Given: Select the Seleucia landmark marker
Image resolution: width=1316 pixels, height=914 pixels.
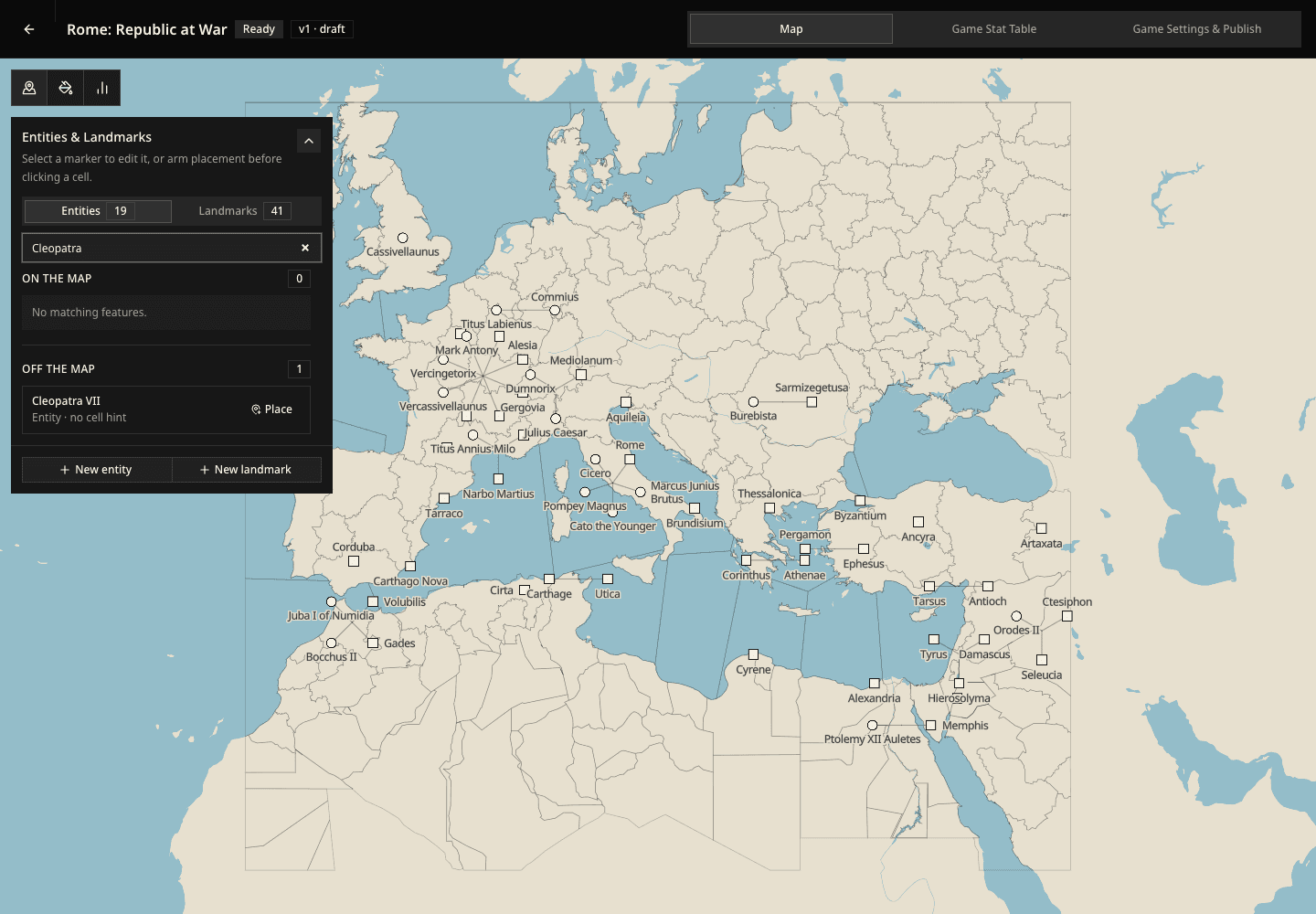Looking at the screenshot, I should tap(1042, 660).
